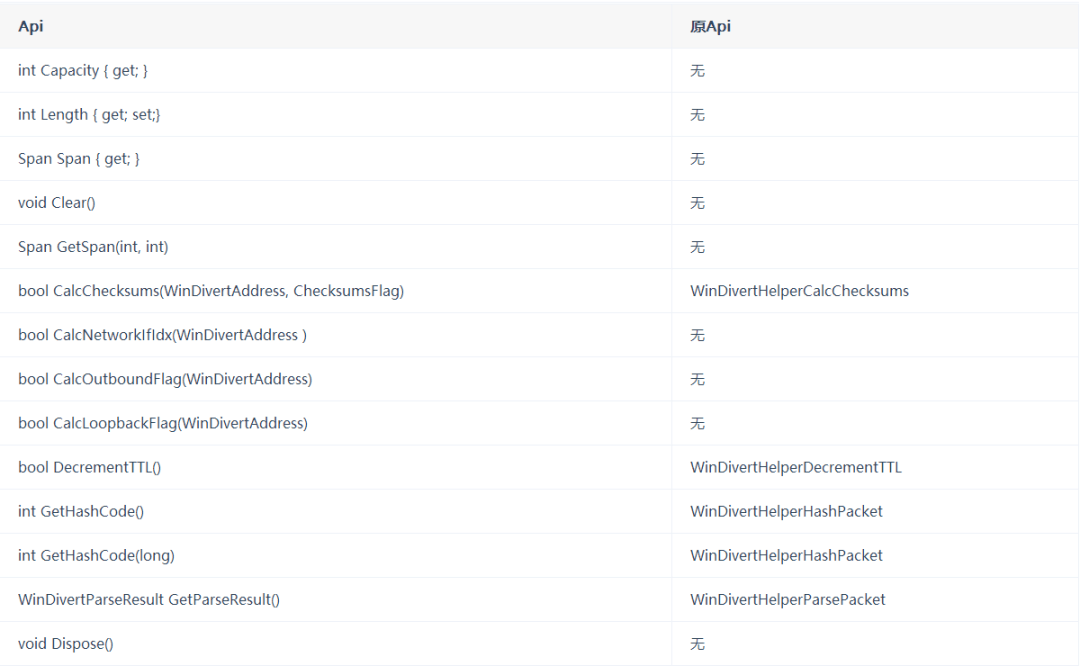1080x666 pixels.
Task: Click the "int GetHashCode()" cell without parameters
Action: (x=81, y=511)
